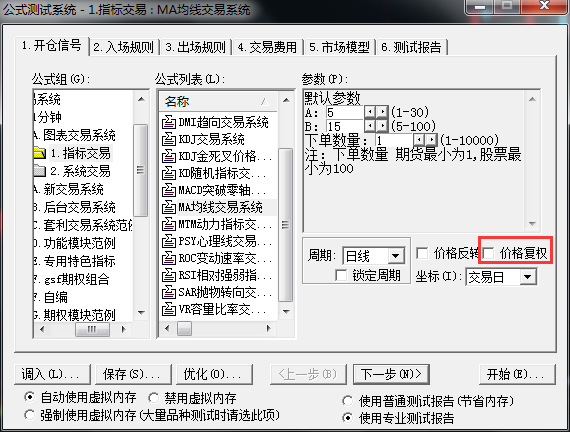The width and height of the screenshot is (570, 432).
Task: Choose 使用普通测试报告 radio option
Action: 348,401
